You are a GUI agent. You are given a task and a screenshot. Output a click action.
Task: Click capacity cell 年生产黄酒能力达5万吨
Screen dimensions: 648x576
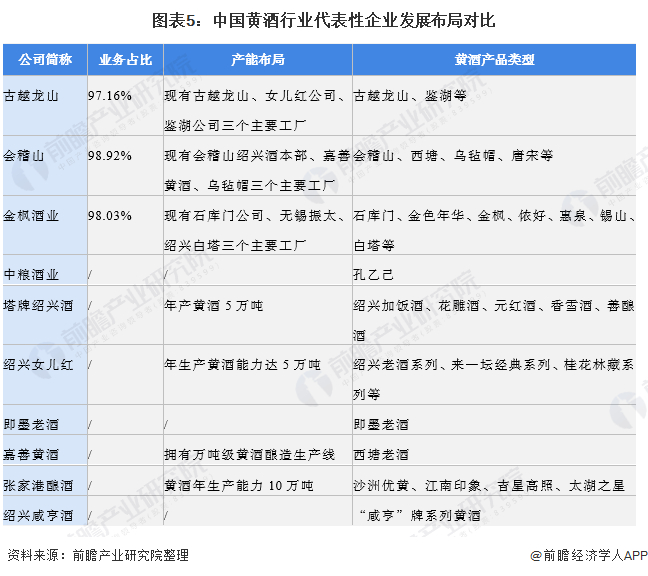[x=258, y=374]
